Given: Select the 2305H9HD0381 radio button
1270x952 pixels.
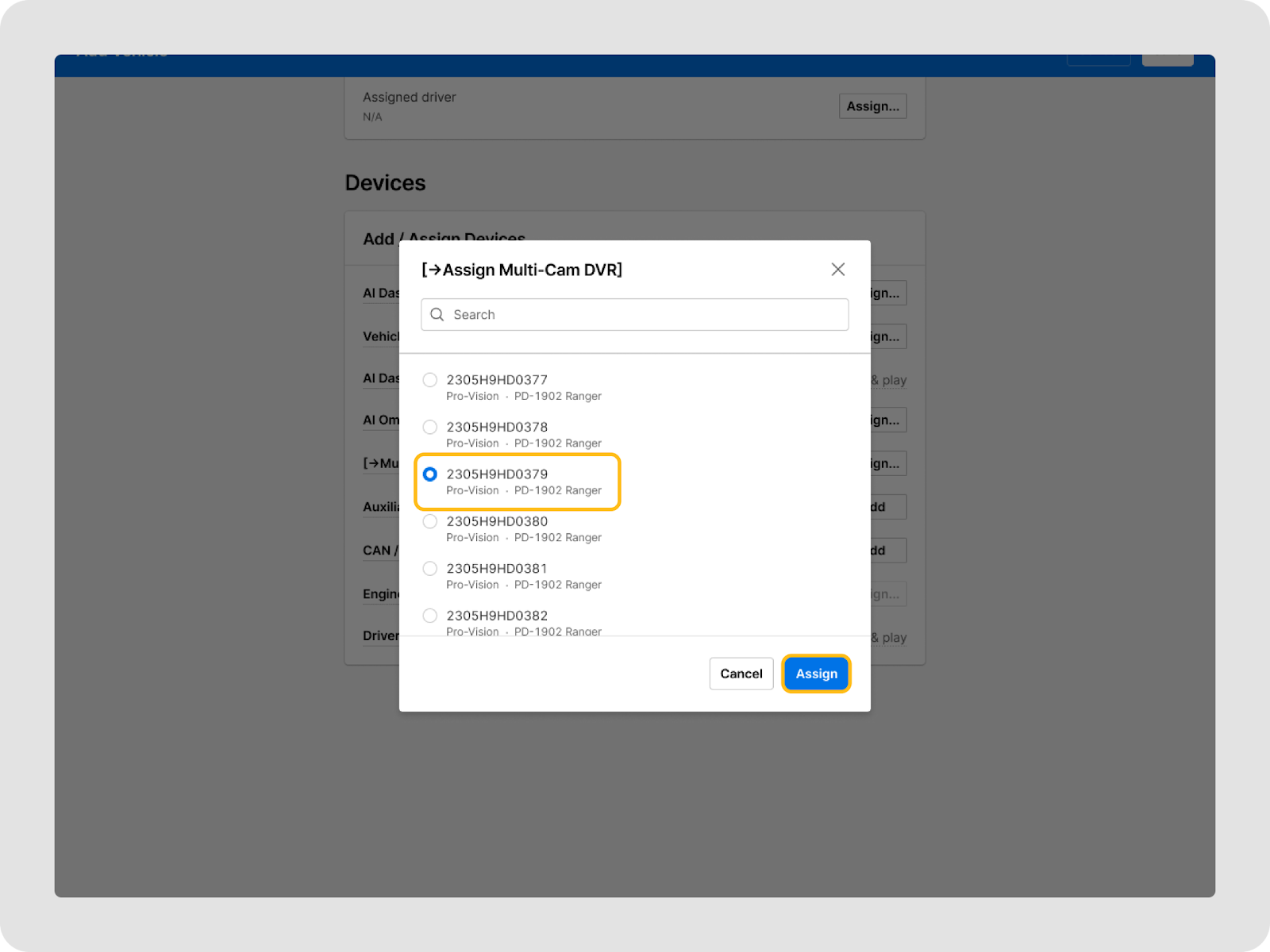Looking at the screenshot, I should coord(430,568).
